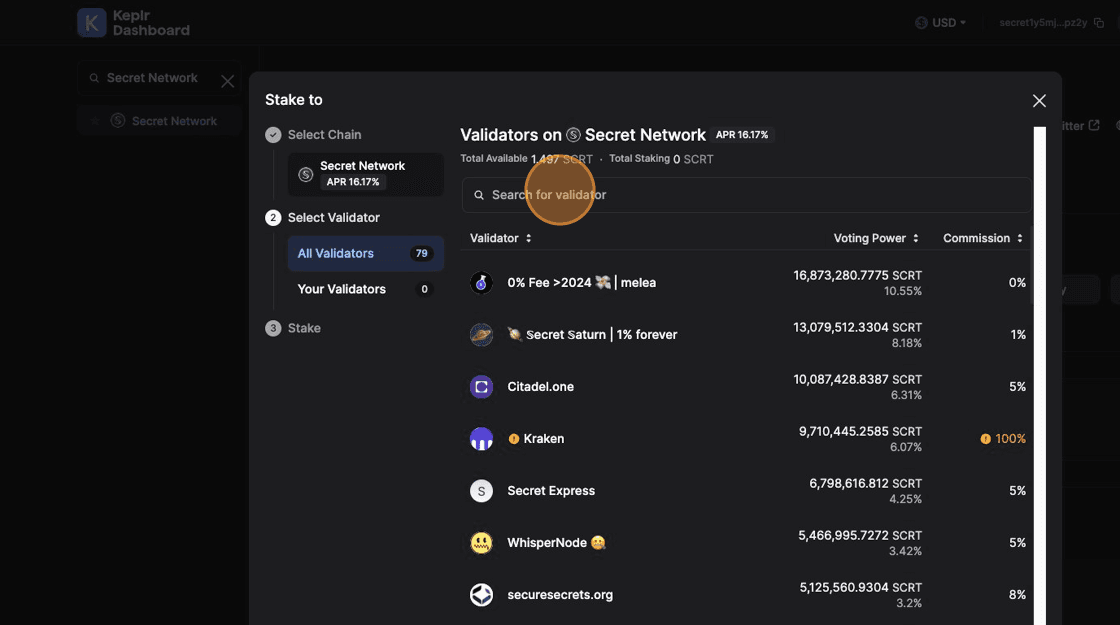Select the Secret Network chain card
Viewport: 1120px width, 625px height.
[365, 174]
